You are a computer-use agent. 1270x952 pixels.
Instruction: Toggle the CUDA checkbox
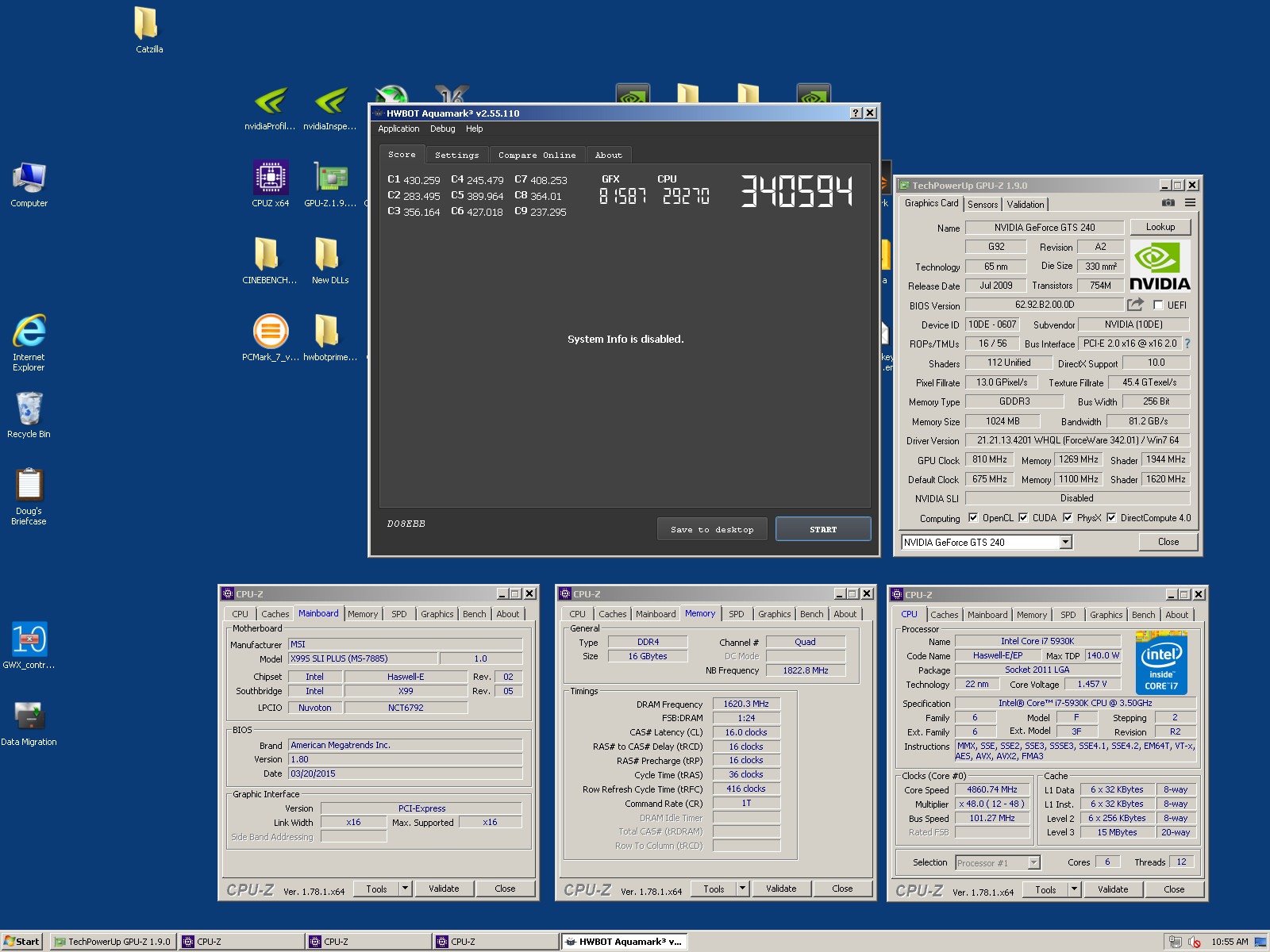(x=1023, y=518)
